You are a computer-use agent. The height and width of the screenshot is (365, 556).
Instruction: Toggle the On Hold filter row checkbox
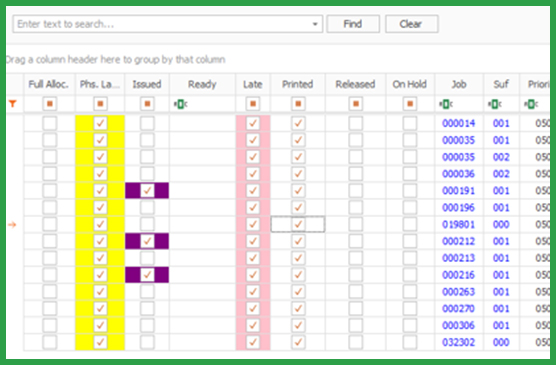[x=410, y=104]
